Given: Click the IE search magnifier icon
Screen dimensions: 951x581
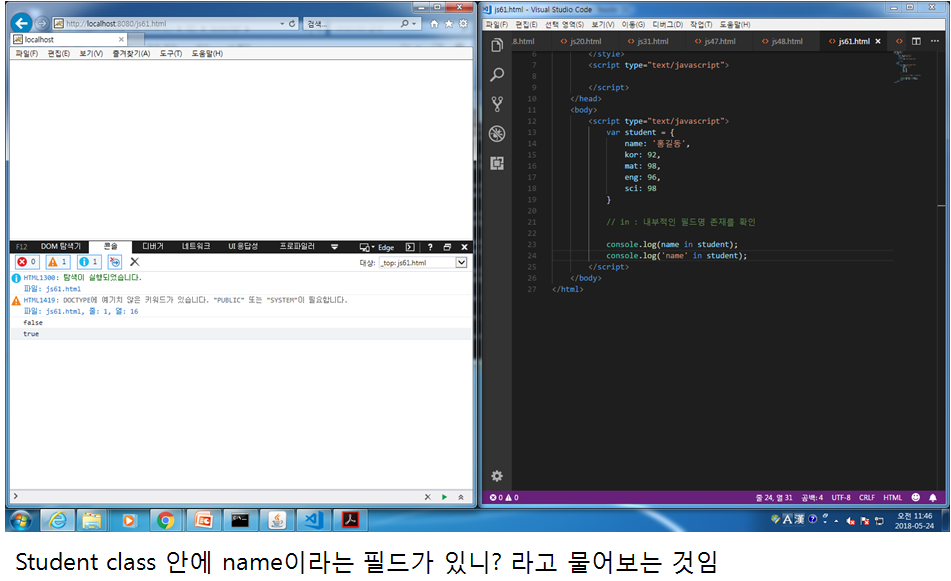Looking at the screenshot, I should [405, 23].
